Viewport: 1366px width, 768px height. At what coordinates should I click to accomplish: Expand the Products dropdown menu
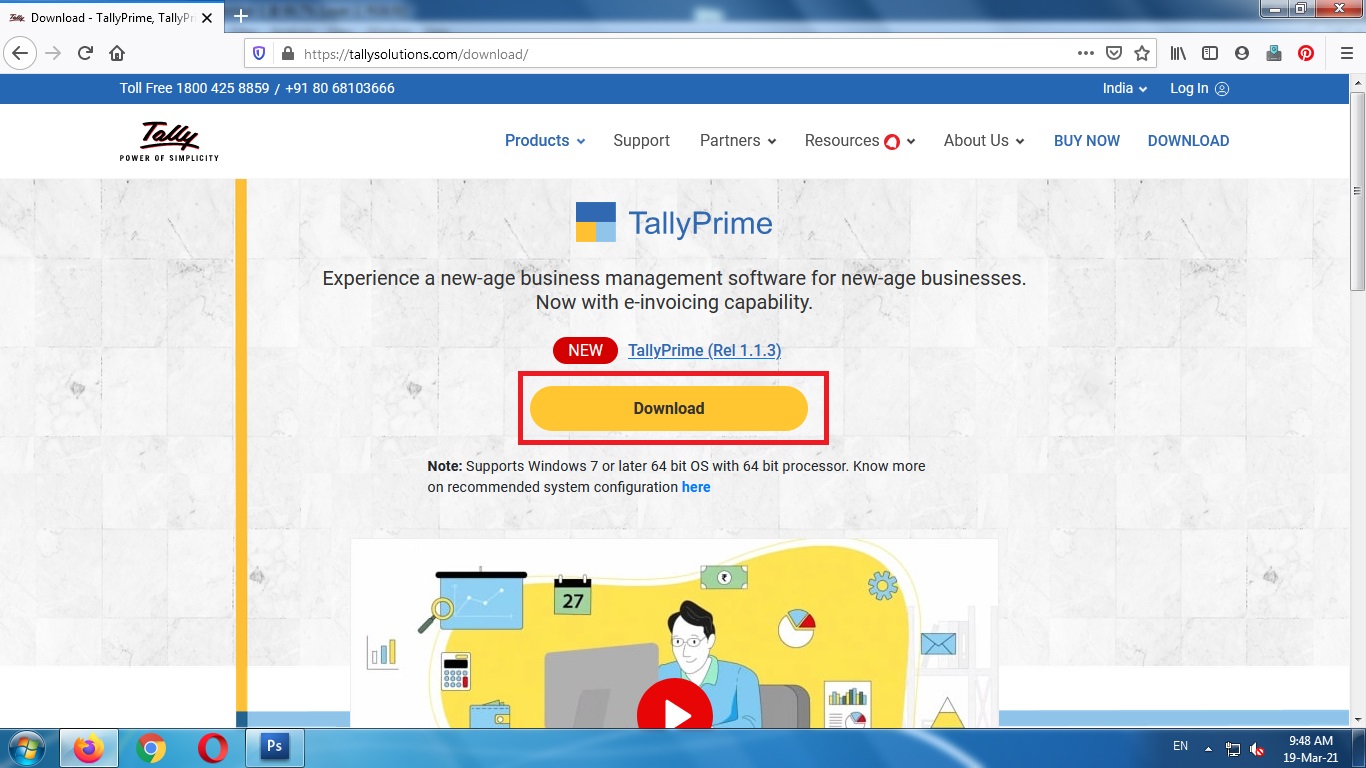click(545, 141)
